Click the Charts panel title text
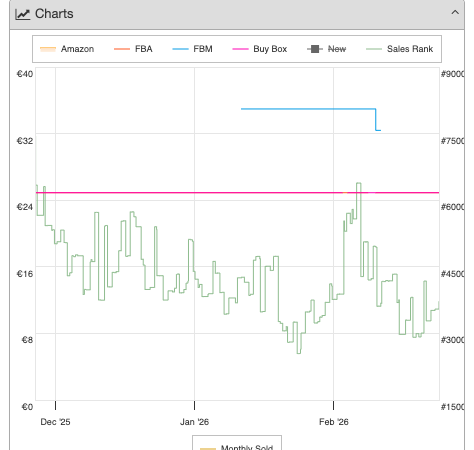 54,14
